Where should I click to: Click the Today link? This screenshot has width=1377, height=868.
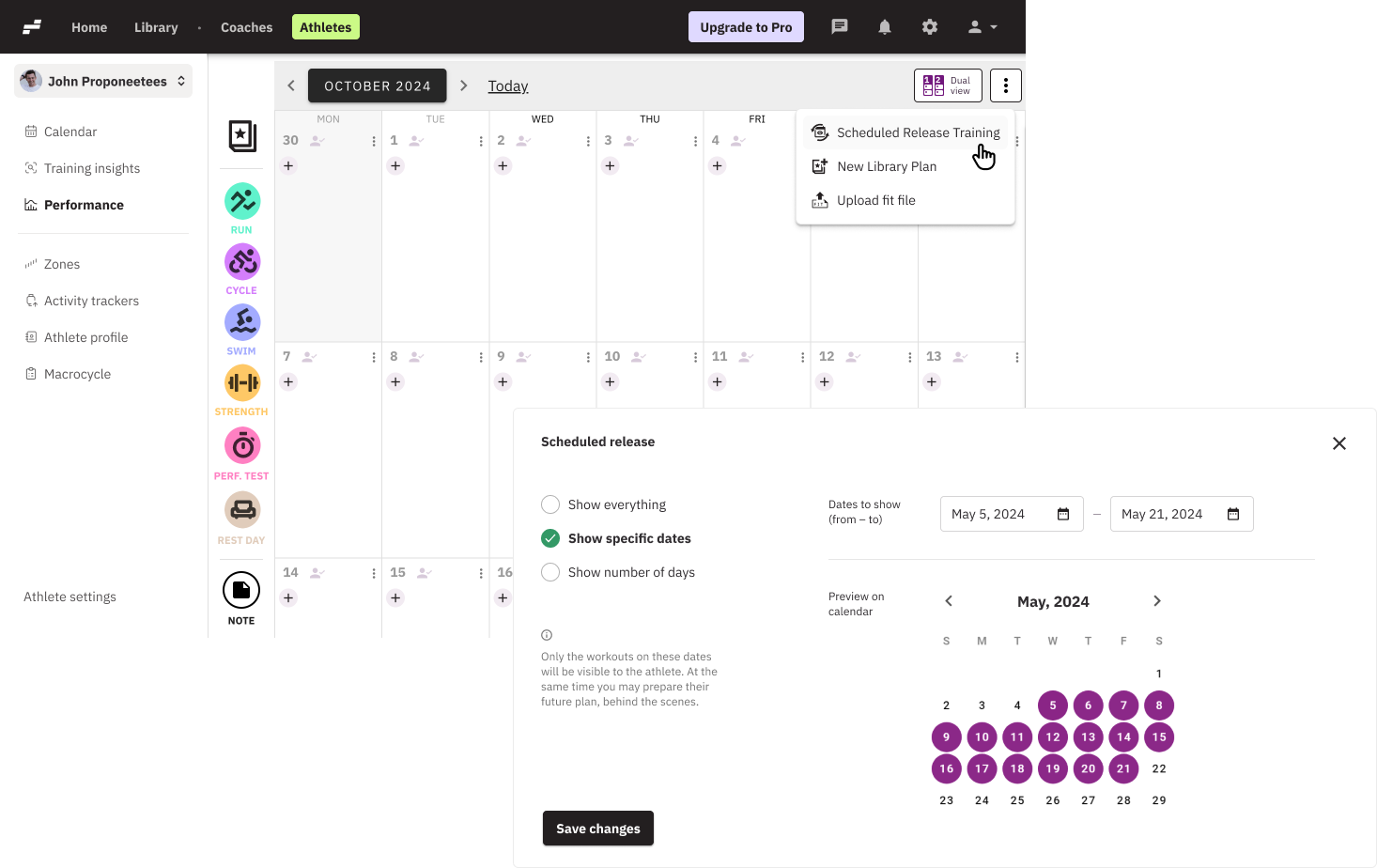point(507,86)
